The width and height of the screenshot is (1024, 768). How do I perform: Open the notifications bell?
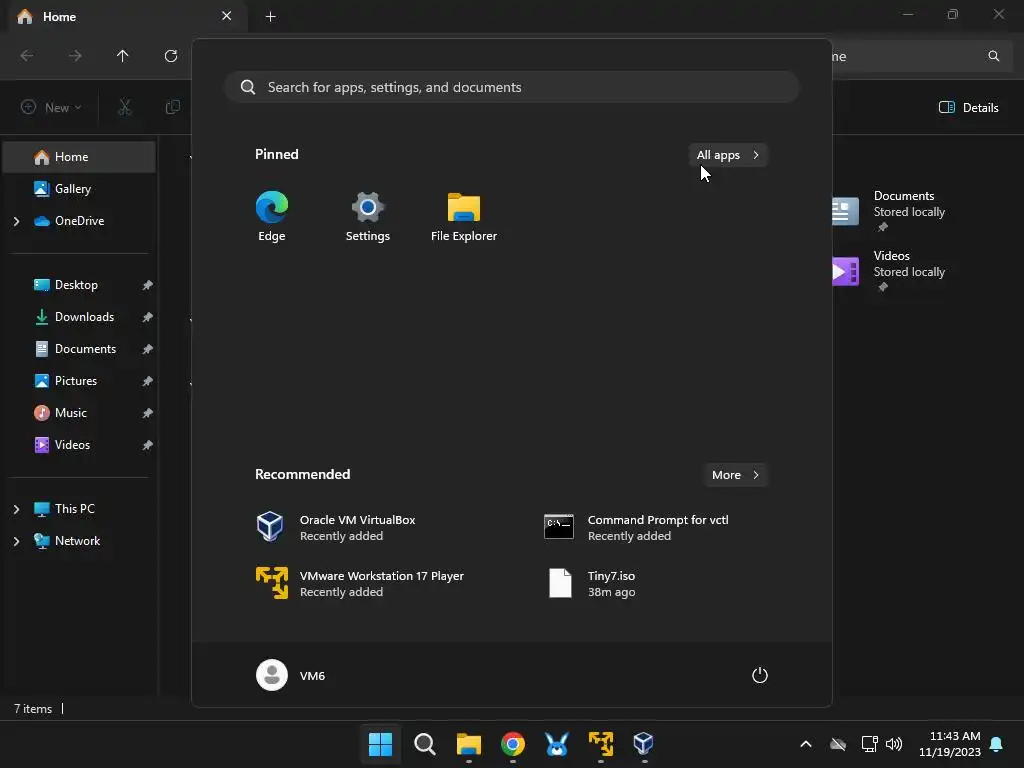pos(997,744)
